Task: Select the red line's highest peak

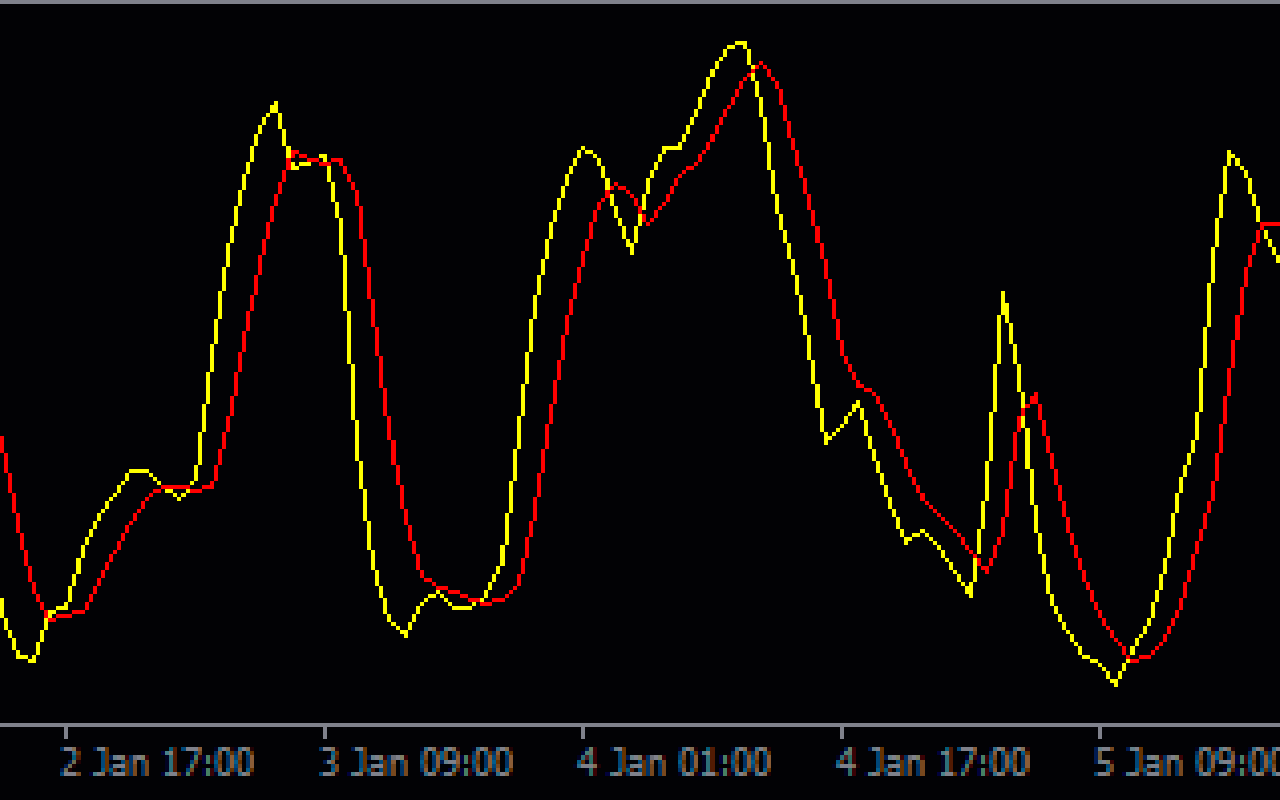Action: click(762, 63)
